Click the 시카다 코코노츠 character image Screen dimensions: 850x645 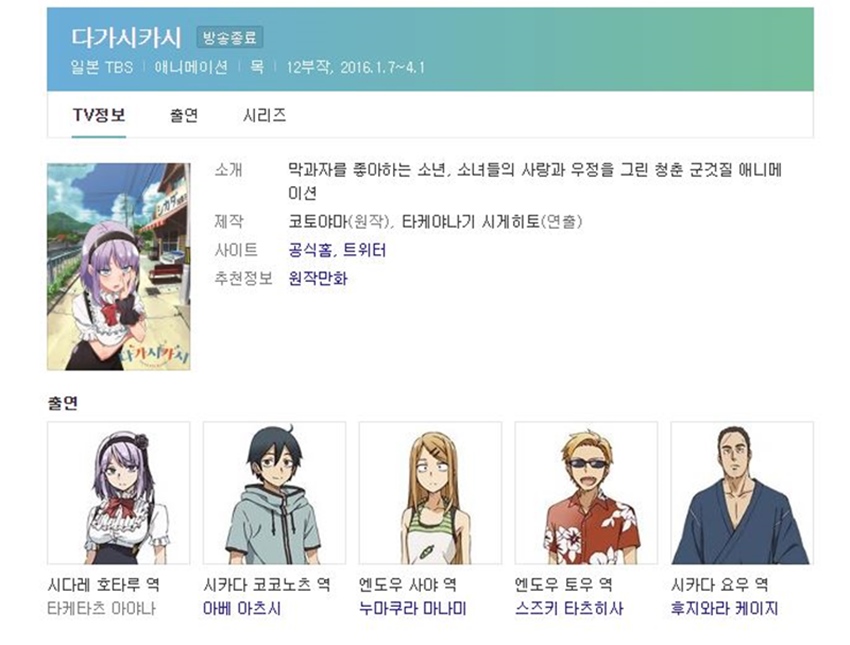[x=274, y=493]
